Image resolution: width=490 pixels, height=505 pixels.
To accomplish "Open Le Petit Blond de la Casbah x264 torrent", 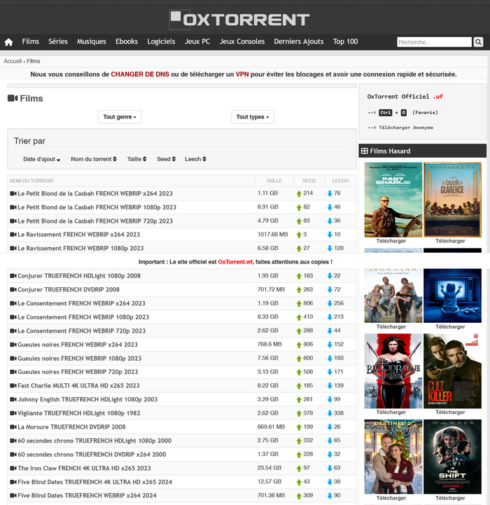I will pyautogui.click(x=95, y=193).
